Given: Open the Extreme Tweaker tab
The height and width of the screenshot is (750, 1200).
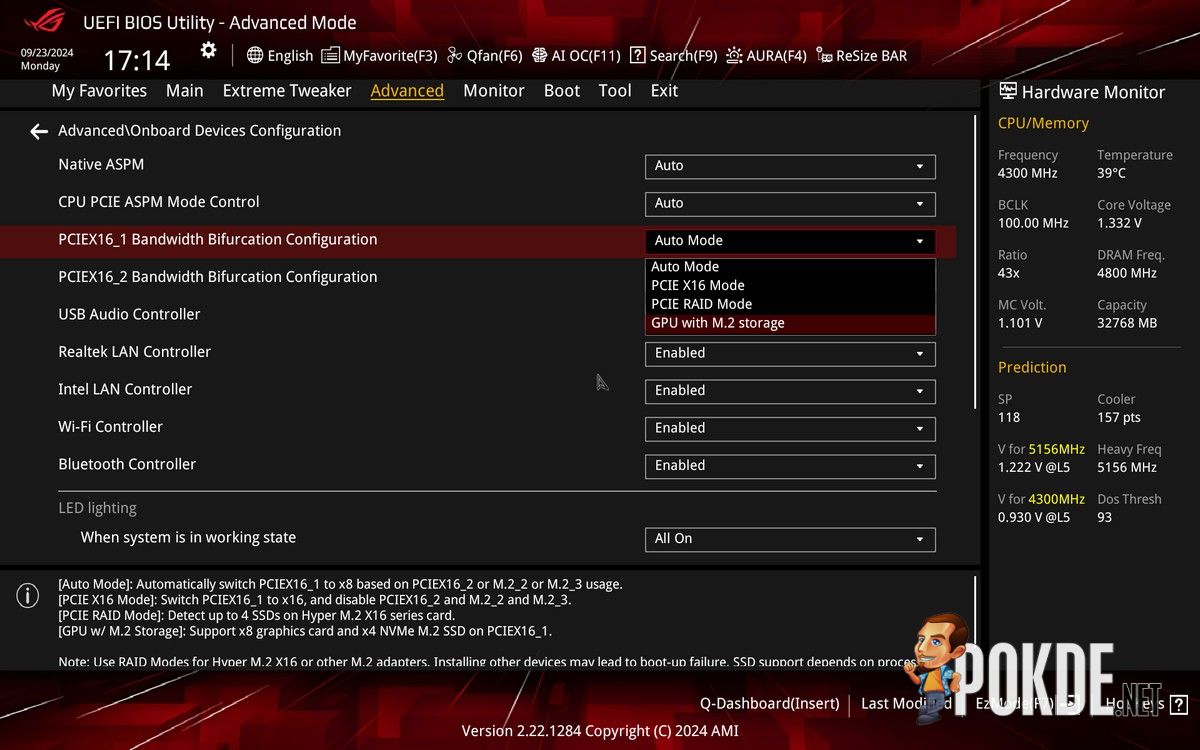Looking at the screenshot, I should [x=287, y=90].
